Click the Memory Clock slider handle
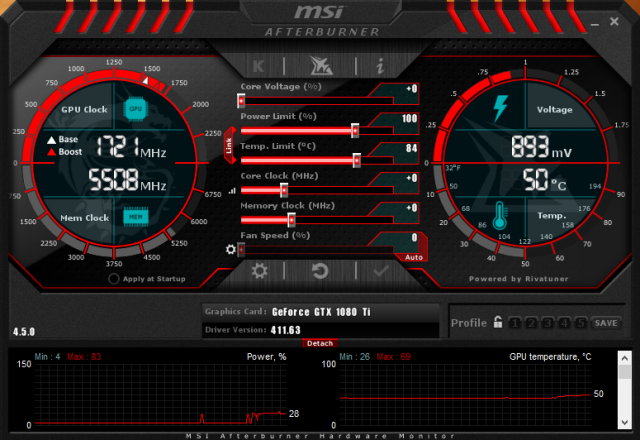 pyautogui.click(x=291, y=220)
